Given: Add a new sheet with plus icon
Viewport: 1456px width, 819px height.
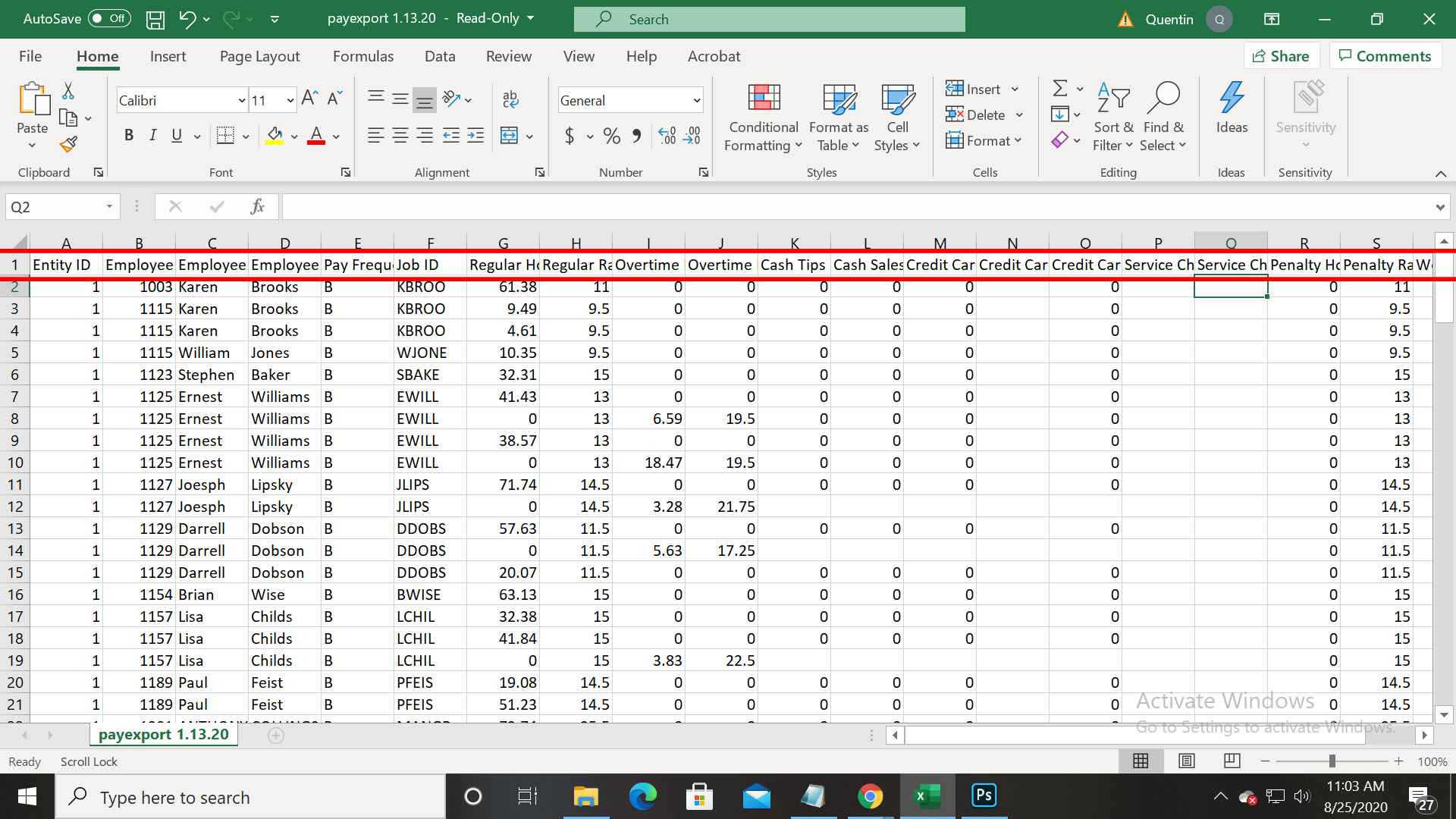Looking at the screenshot, I should click(x=276, y=736).
